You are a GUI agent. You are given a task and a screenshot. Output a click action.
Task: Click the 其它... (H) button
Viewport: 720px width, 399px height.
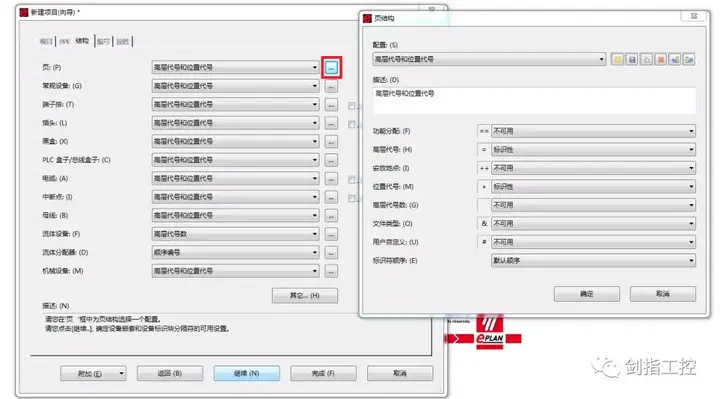(304, 296)
